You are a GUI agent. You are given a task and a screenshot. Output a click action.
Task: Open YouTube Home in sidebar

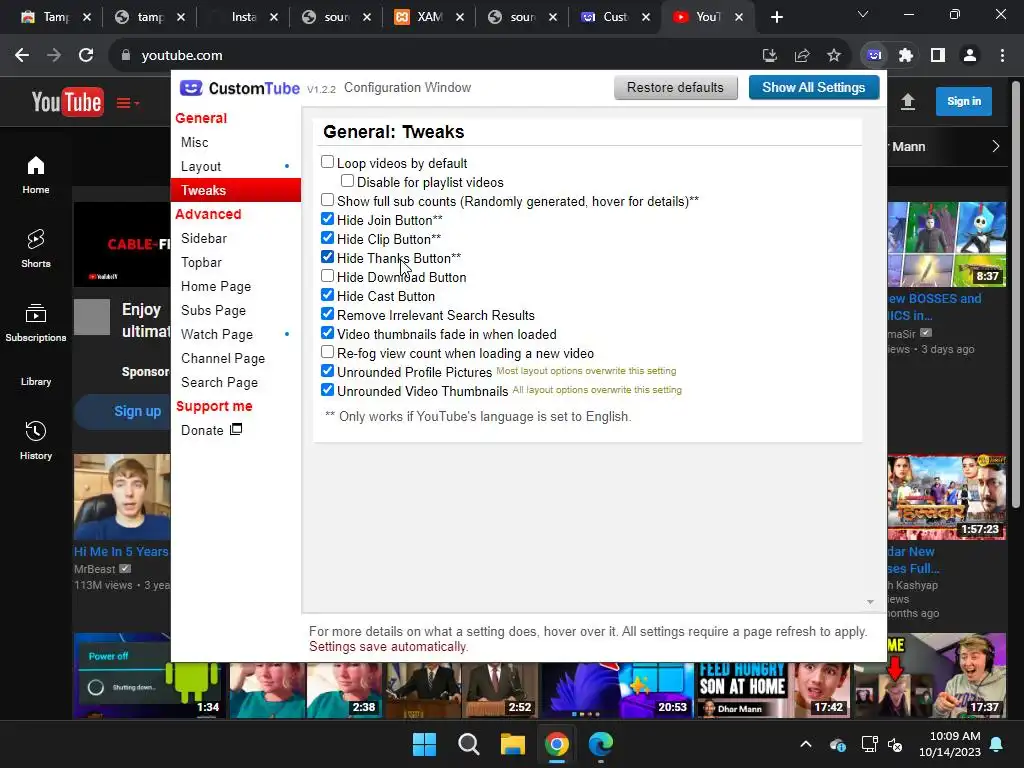click(36, 175)
